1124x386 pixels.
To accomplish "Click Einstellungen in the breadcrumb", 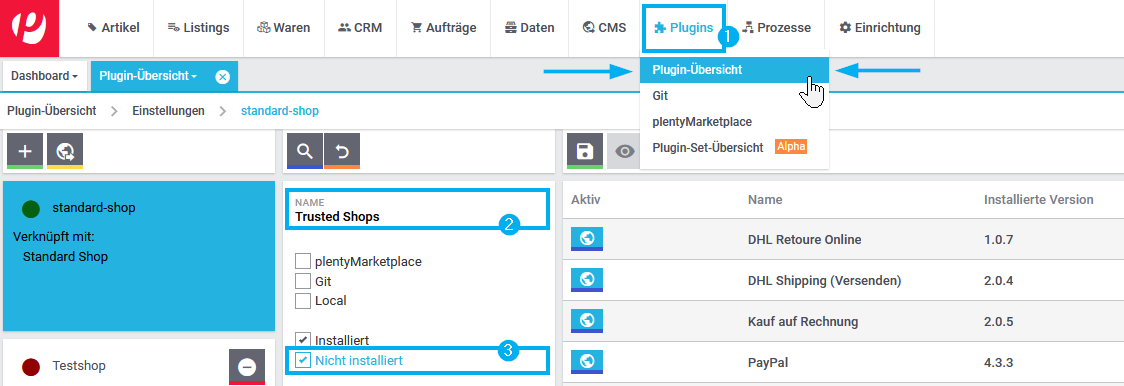I will 168,111.
